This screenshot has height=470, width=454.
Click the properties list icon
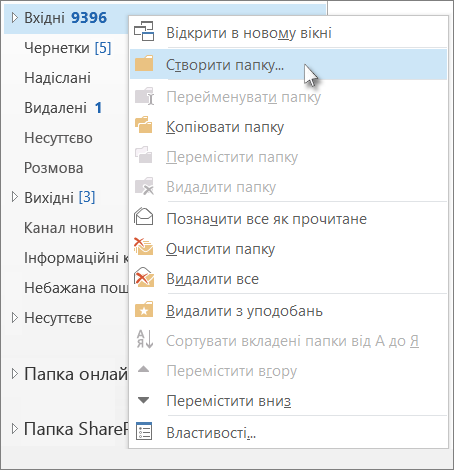144,431
